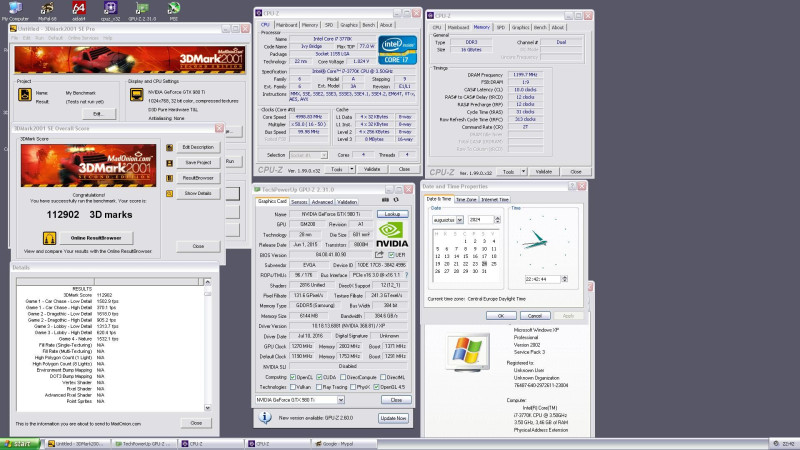Open the Tools dropdown arrow in CPU-Z CPU window
Viewport: 800px width, 450px height.
pyautogui.click(x=352, y=169)
